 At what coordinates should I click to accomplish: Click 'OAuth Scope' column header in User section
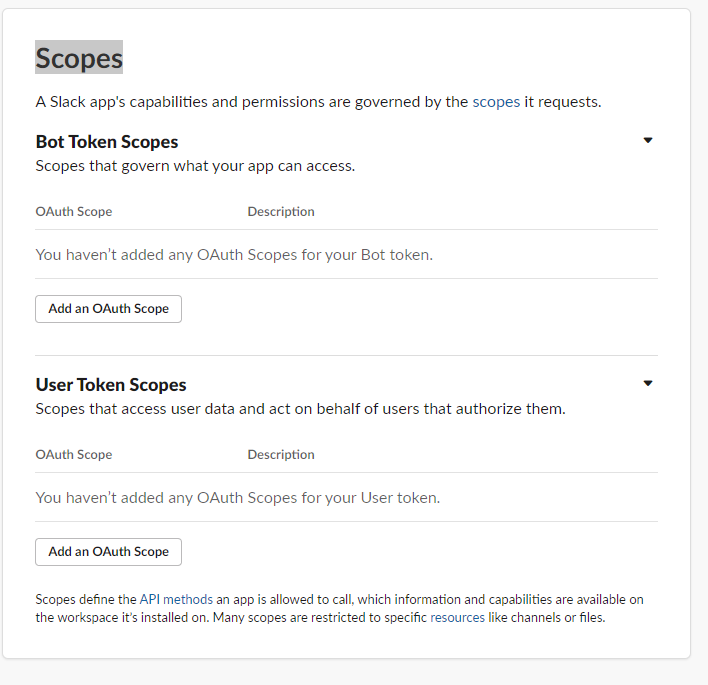pyautogui.click(x=74, y=455)
